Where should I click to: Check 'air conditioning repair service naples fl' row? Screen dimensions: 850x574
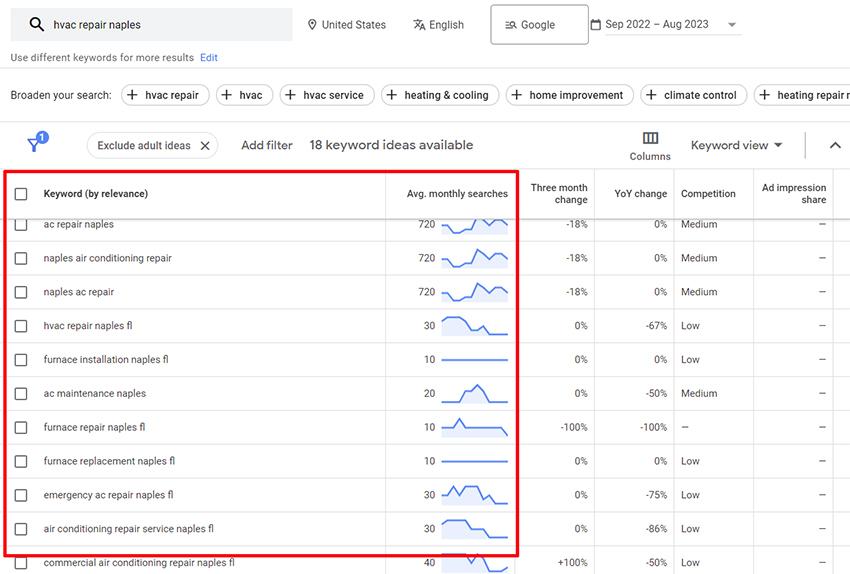click(21, 529)
